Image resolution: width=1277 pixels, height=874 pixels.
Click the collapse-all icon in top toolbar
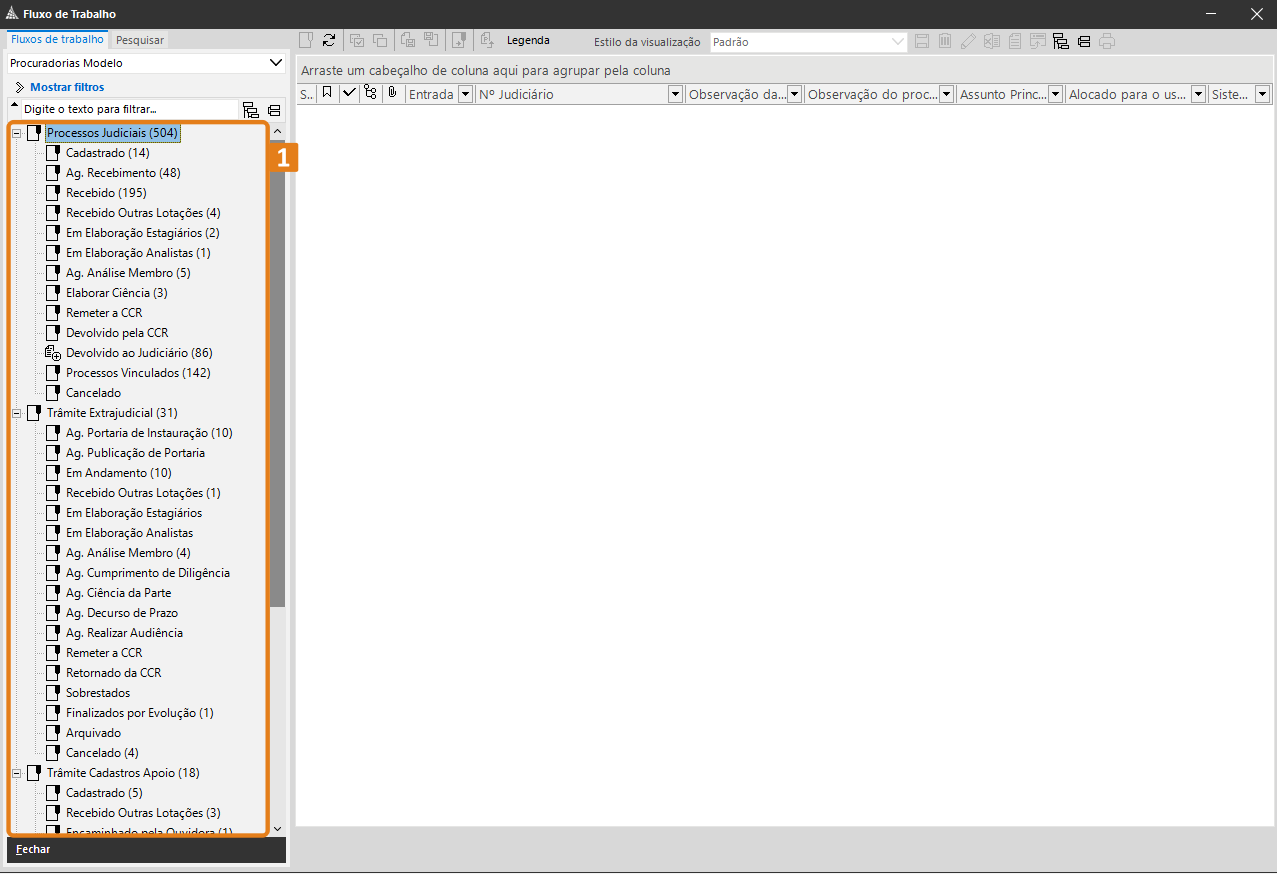click(x=1084, y=42)
